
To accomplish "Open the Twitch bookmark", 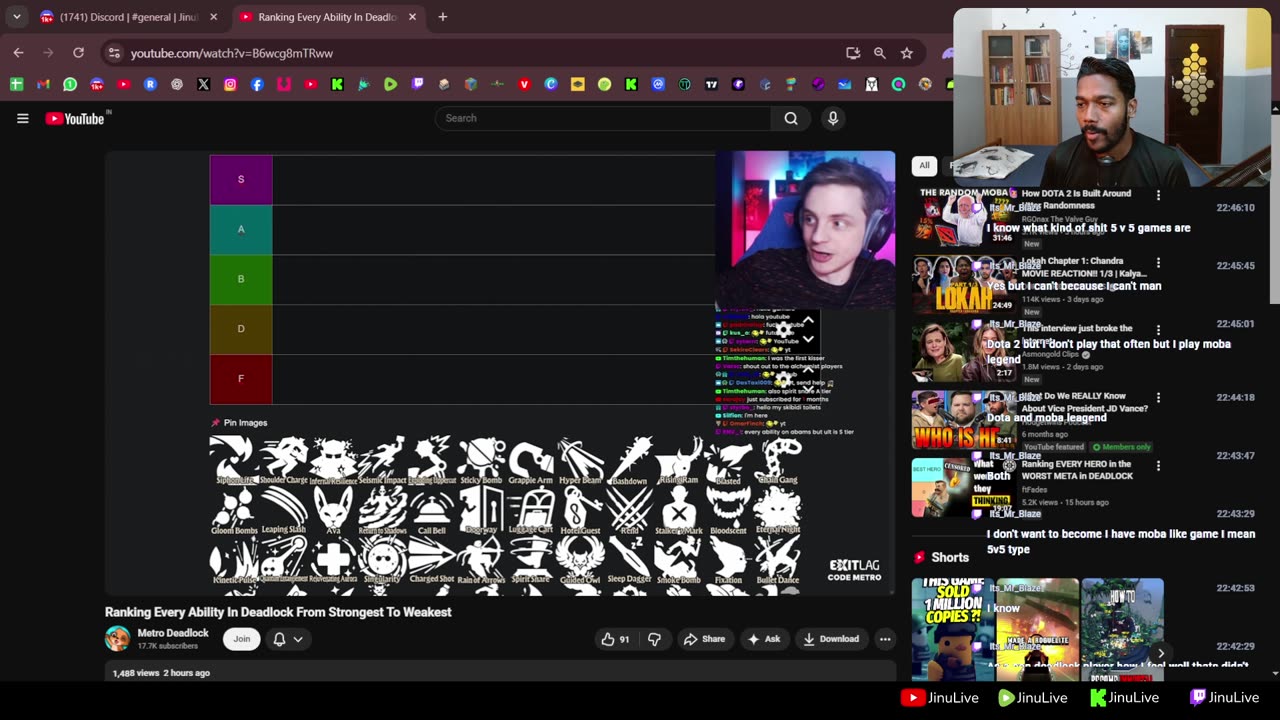I will coord(417,85).
